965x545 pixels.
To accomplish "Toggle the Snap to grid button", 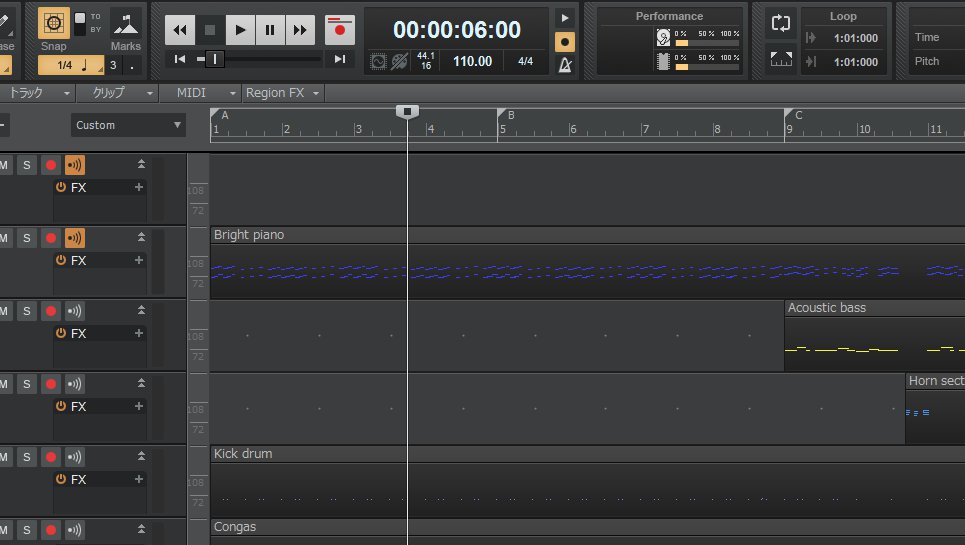I will tap(54, 24).
